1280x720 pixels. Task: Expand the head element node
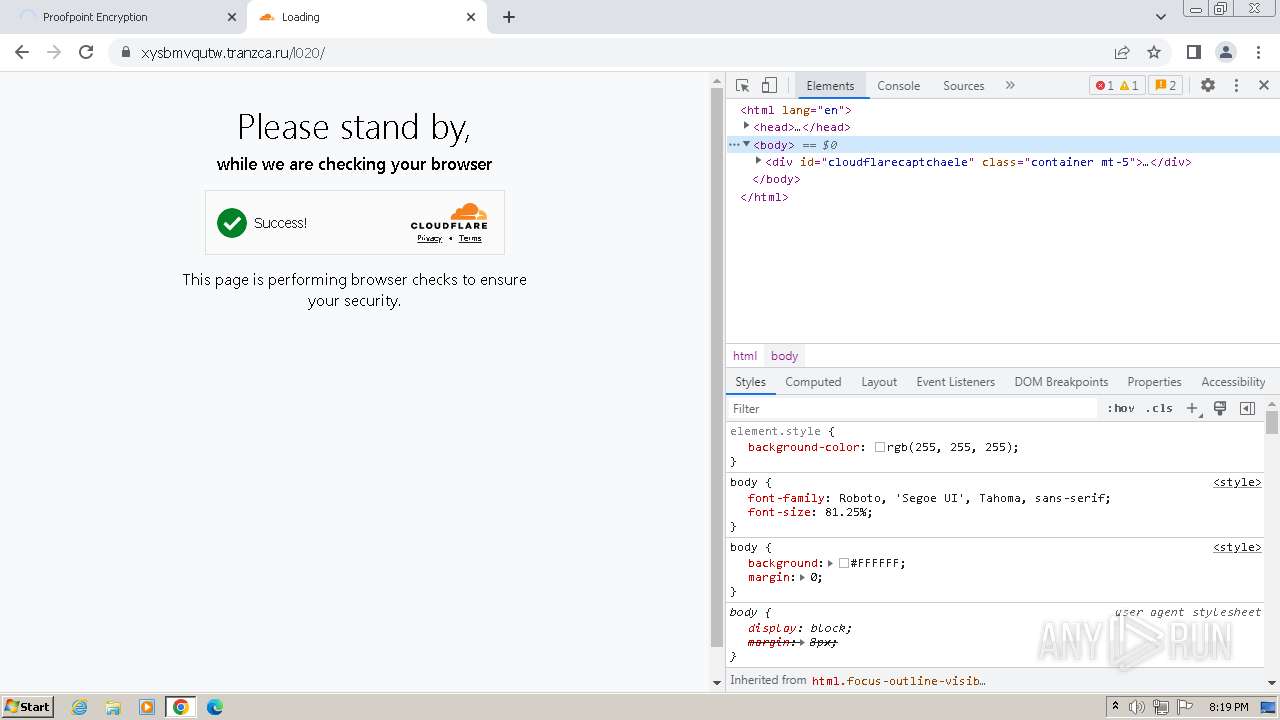coord(746,126)
